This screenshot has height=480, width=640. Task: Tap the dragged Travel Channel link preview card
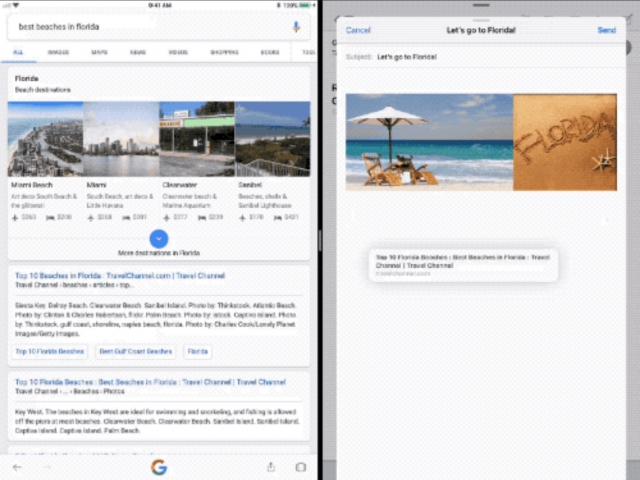[463, 265]
